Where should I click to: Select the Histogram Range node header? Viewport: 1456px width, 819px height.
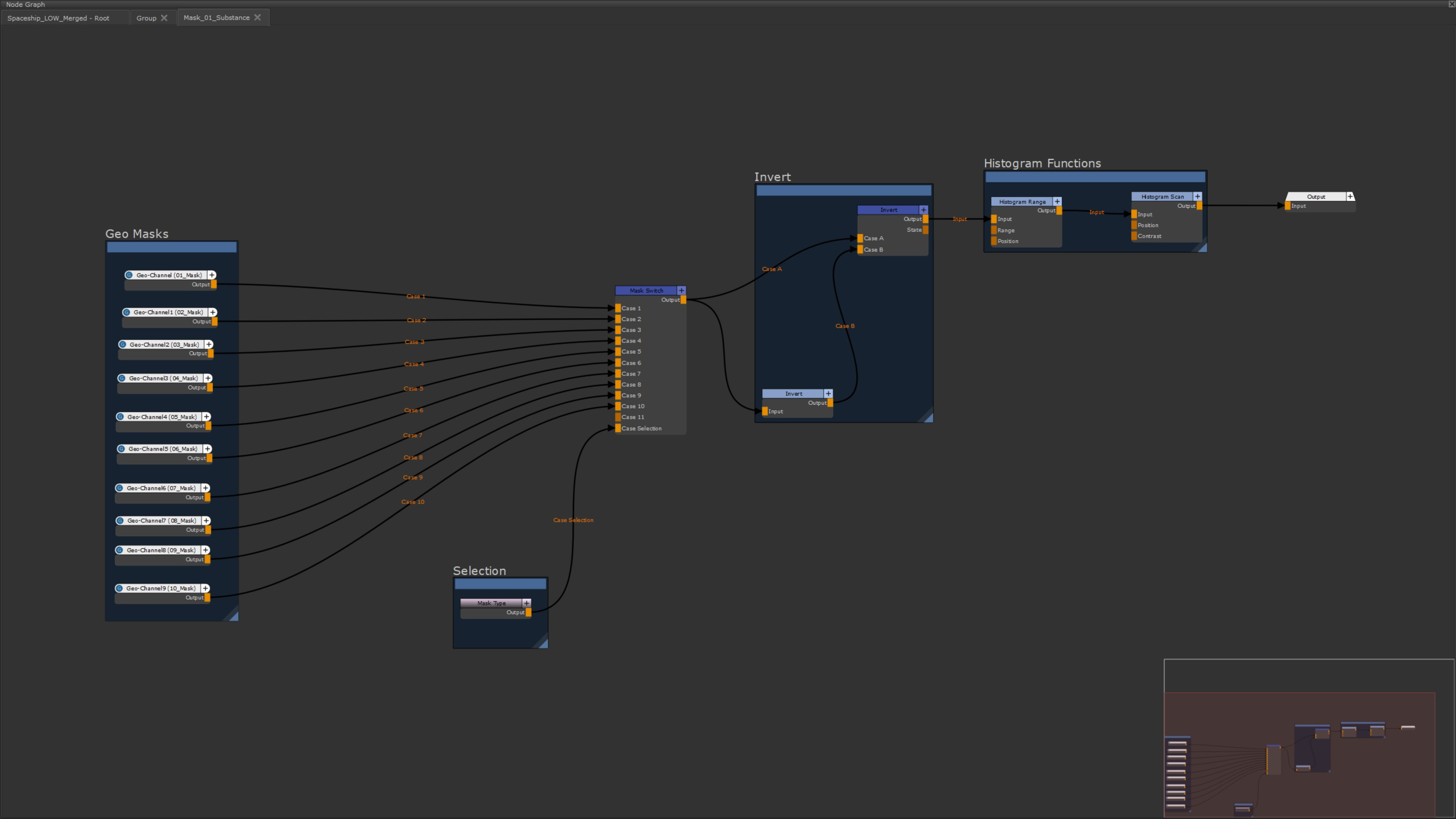1022,202
